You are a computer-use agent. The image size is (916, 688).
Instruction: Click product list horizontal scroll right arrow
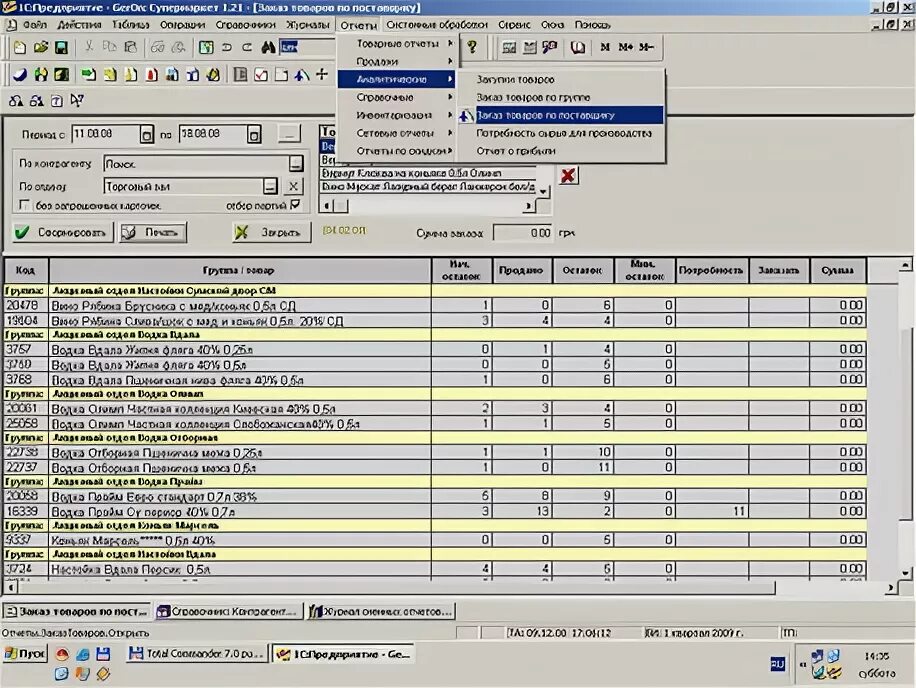click(529, 206)
